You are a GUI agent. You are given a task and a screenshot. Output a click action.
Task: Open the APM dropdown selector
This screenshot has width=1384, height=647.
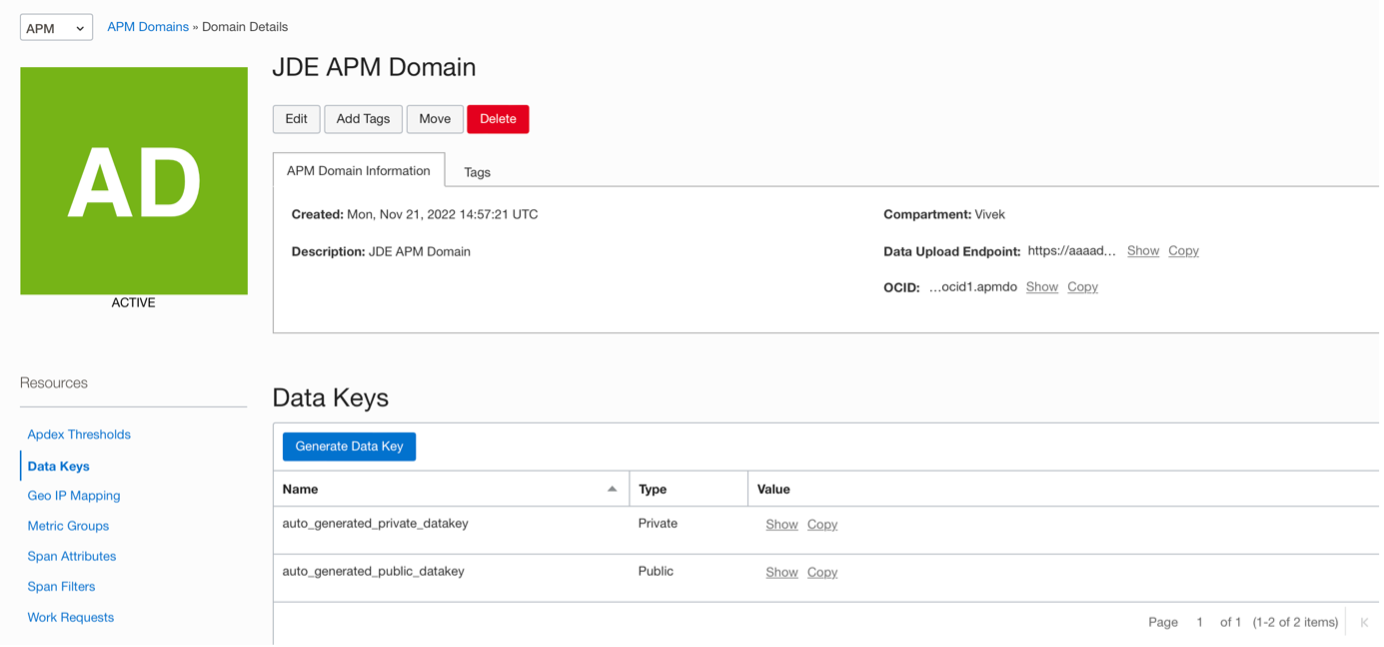point(56,28)
